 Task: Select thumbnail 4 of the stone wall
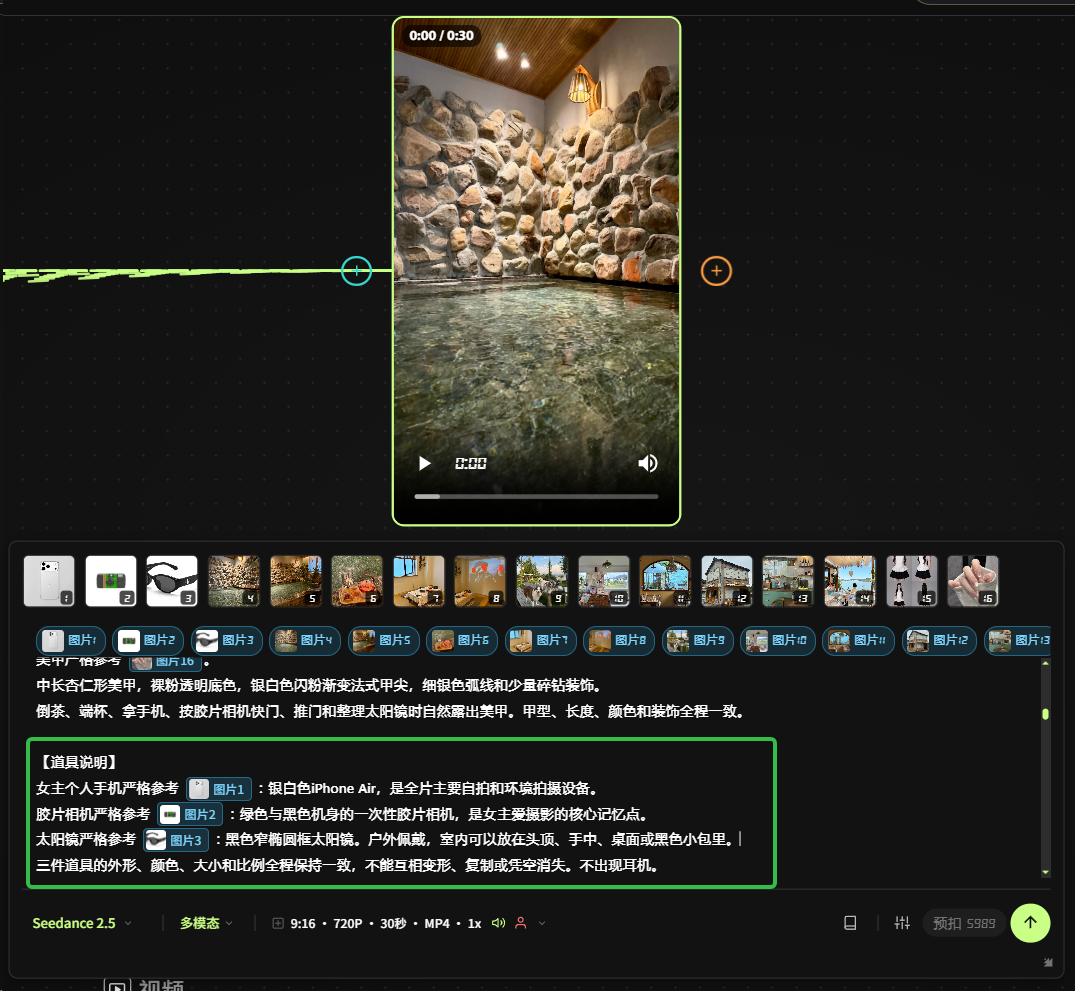coord(234,581)
